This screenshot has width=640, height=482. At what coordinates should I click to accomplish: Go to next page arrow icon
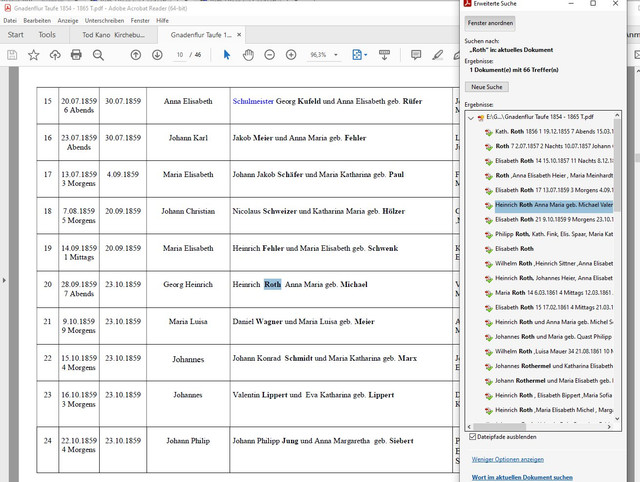click(x=157, y=55)
